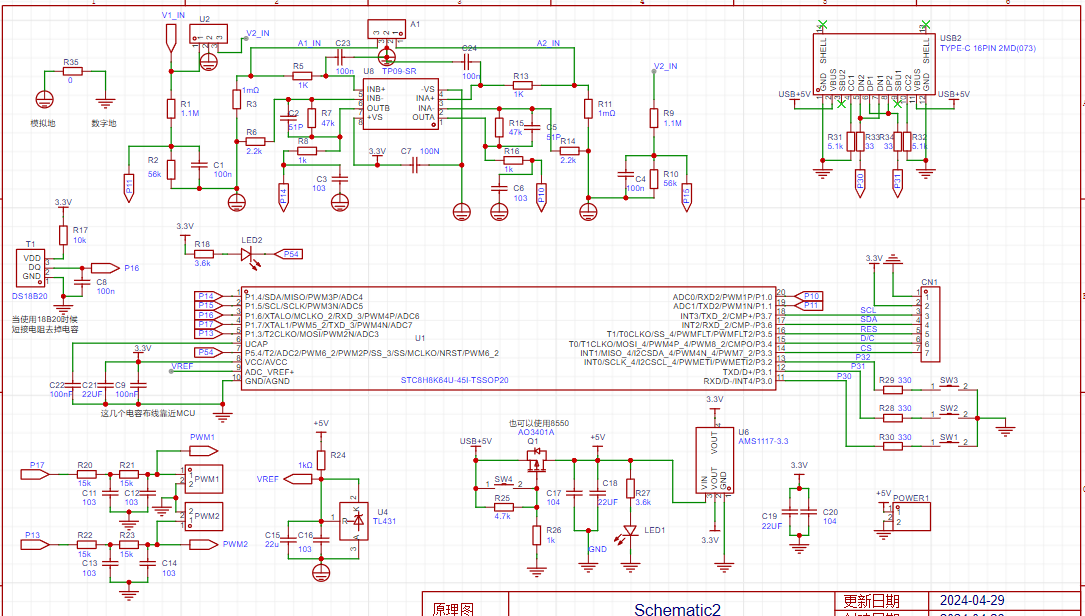The width and height of the screenshot is (1085, 616).
Task: Click the STC8H8K64U-45I-TSSOP20 part label
Action: tap(455, 381)
